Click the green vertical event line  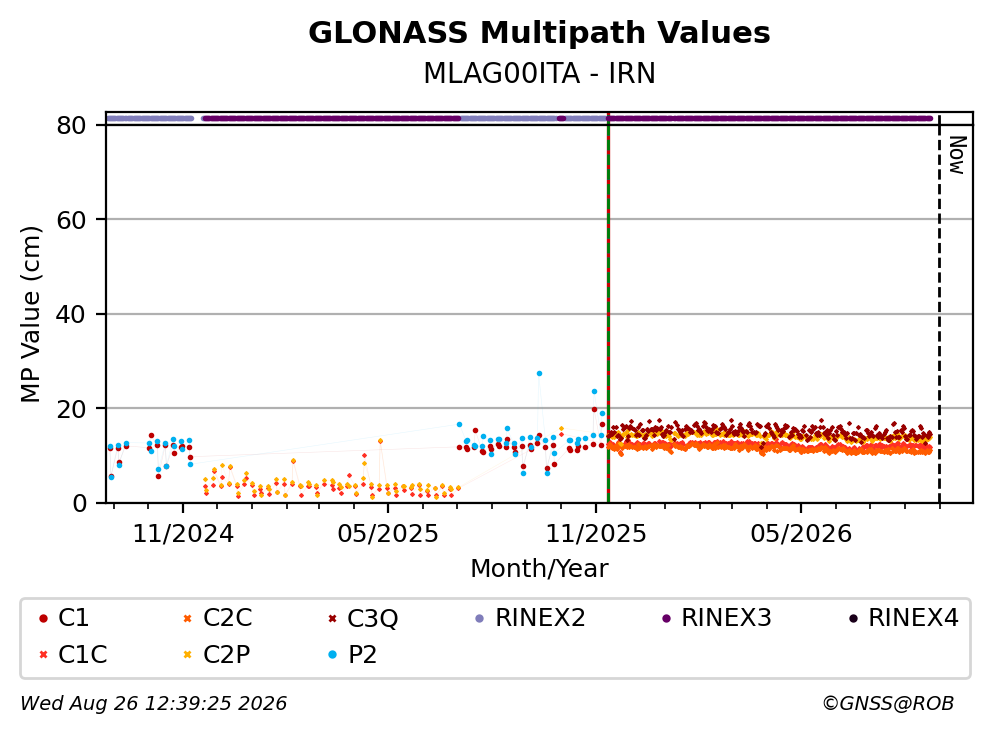coord(609,310)
